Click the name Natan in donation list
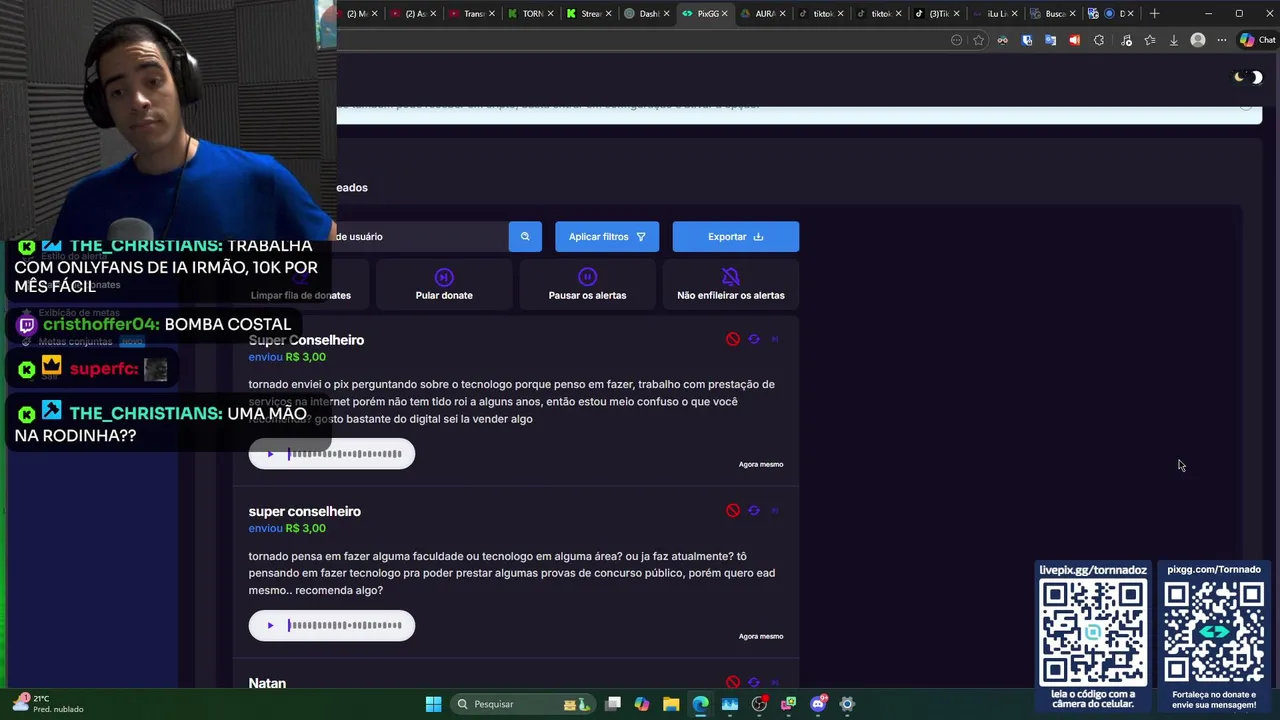1280x720 pixels. click(x=267, y=683)
